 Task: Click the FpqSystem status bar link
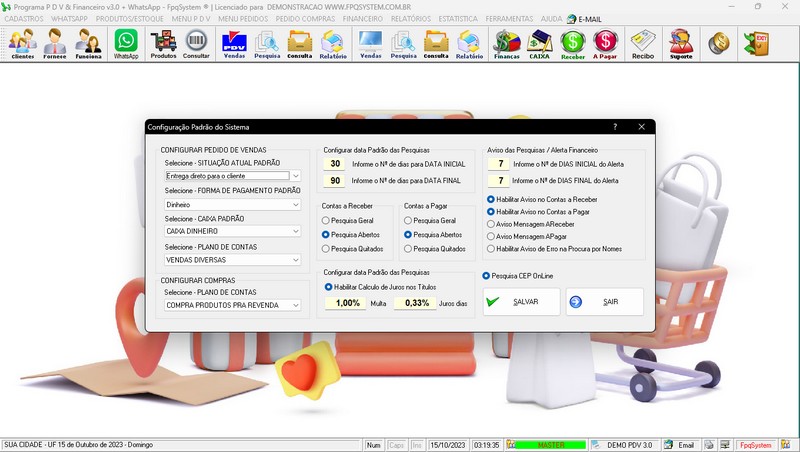[x=756, y=445]
